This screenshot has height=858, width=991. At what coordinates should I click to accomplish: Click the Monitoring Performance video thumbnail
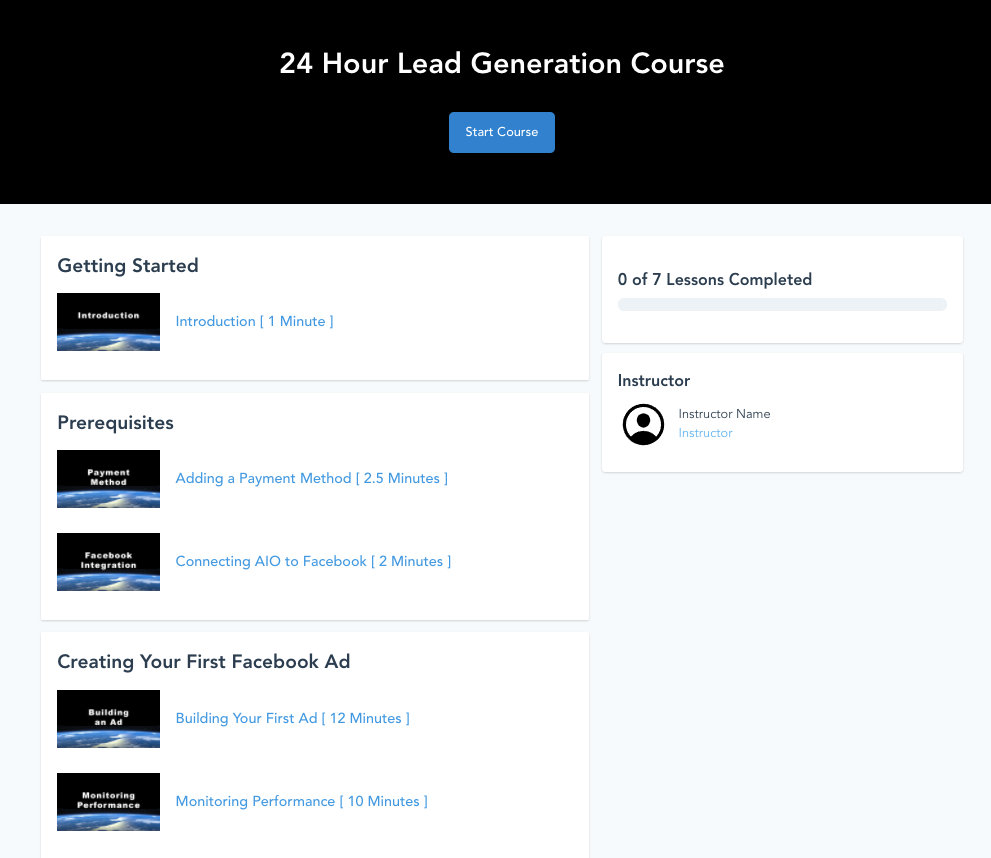[108, 802]
